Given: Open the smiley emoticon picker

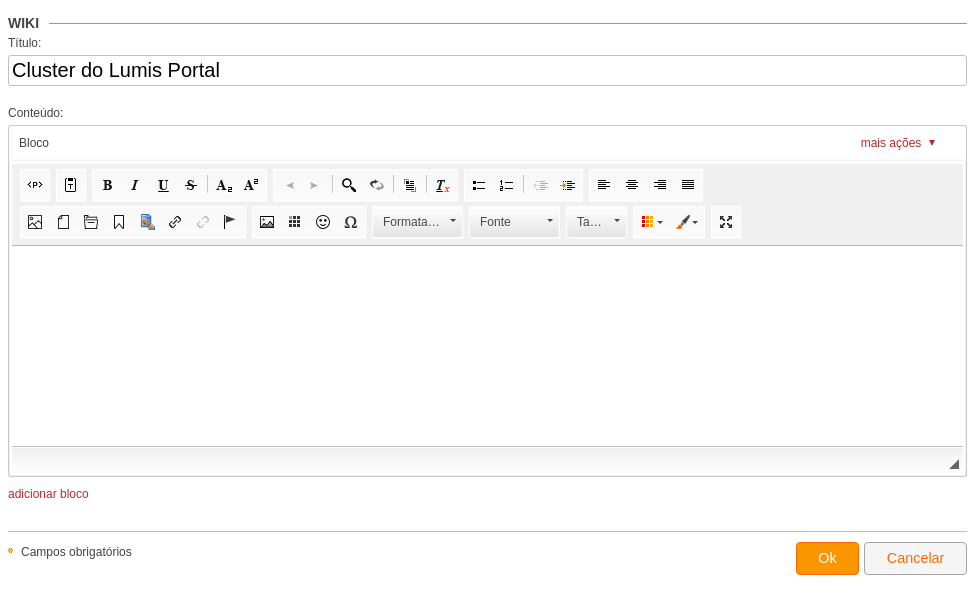Looking at the screenshot, I should pyautogui.click(x=323, y=222).
